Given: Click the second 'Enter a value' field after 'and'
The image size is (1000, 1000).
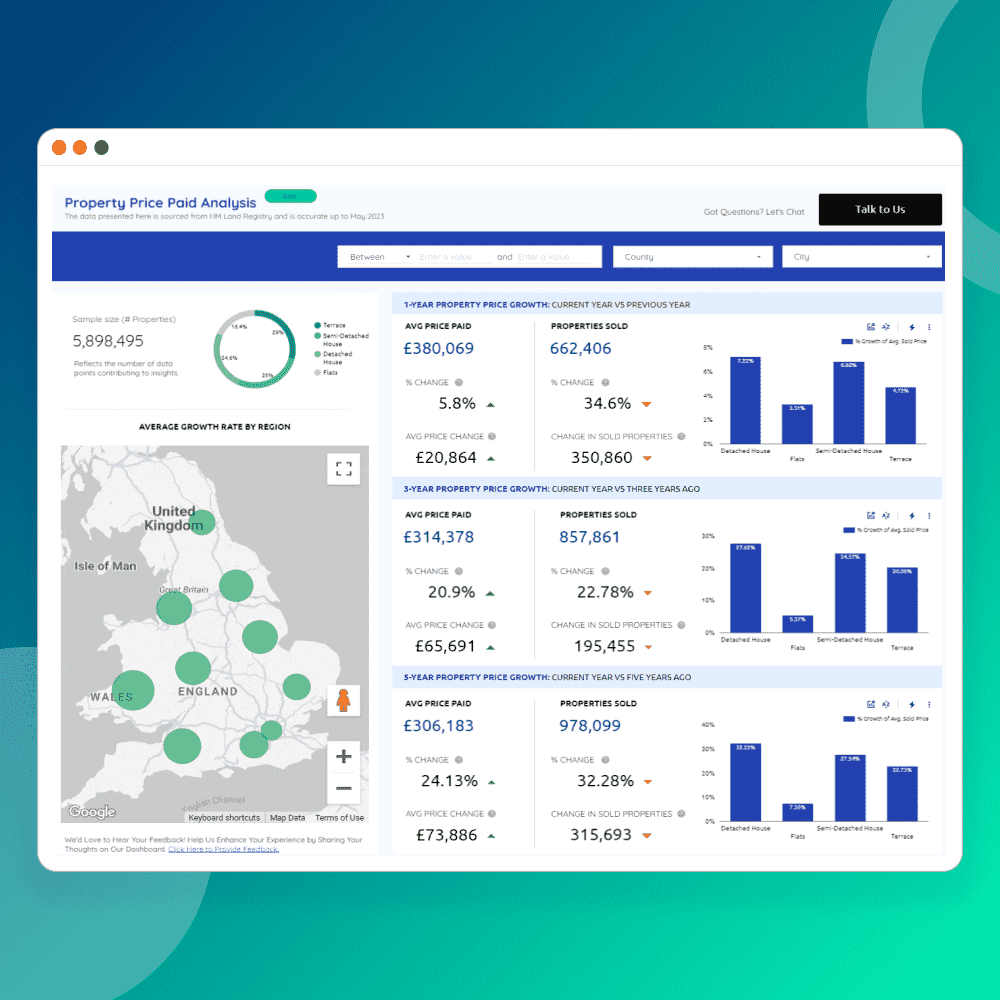Looking at the screenshot, I should coord(554,257).
